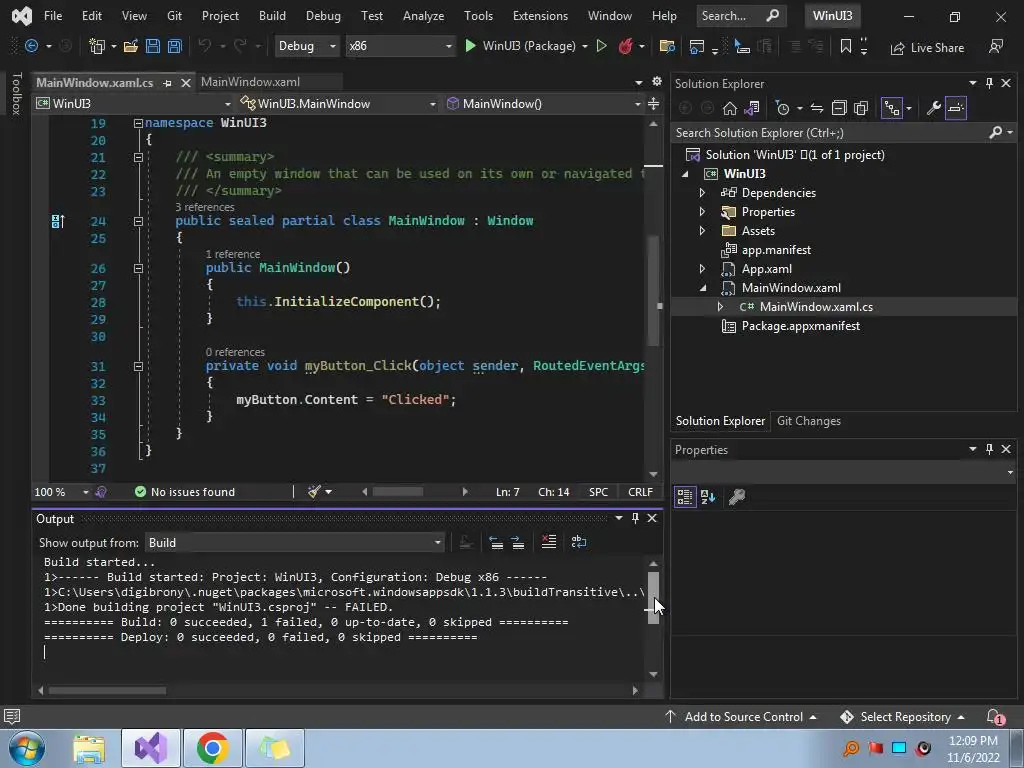Open Solution Explorer Properties wrench icon
The width and height of the screenshot is (1024, 768).
tap(933, 108)
